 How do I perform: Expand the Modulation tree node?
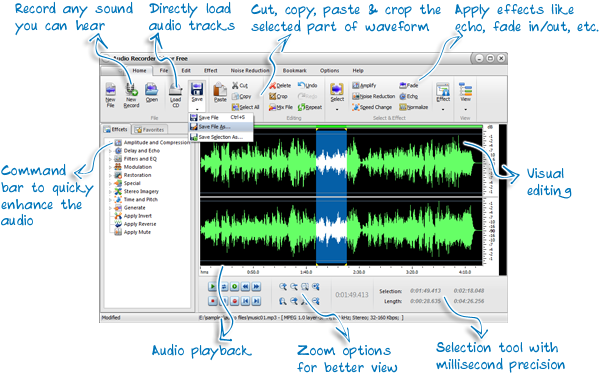[110, 167]
